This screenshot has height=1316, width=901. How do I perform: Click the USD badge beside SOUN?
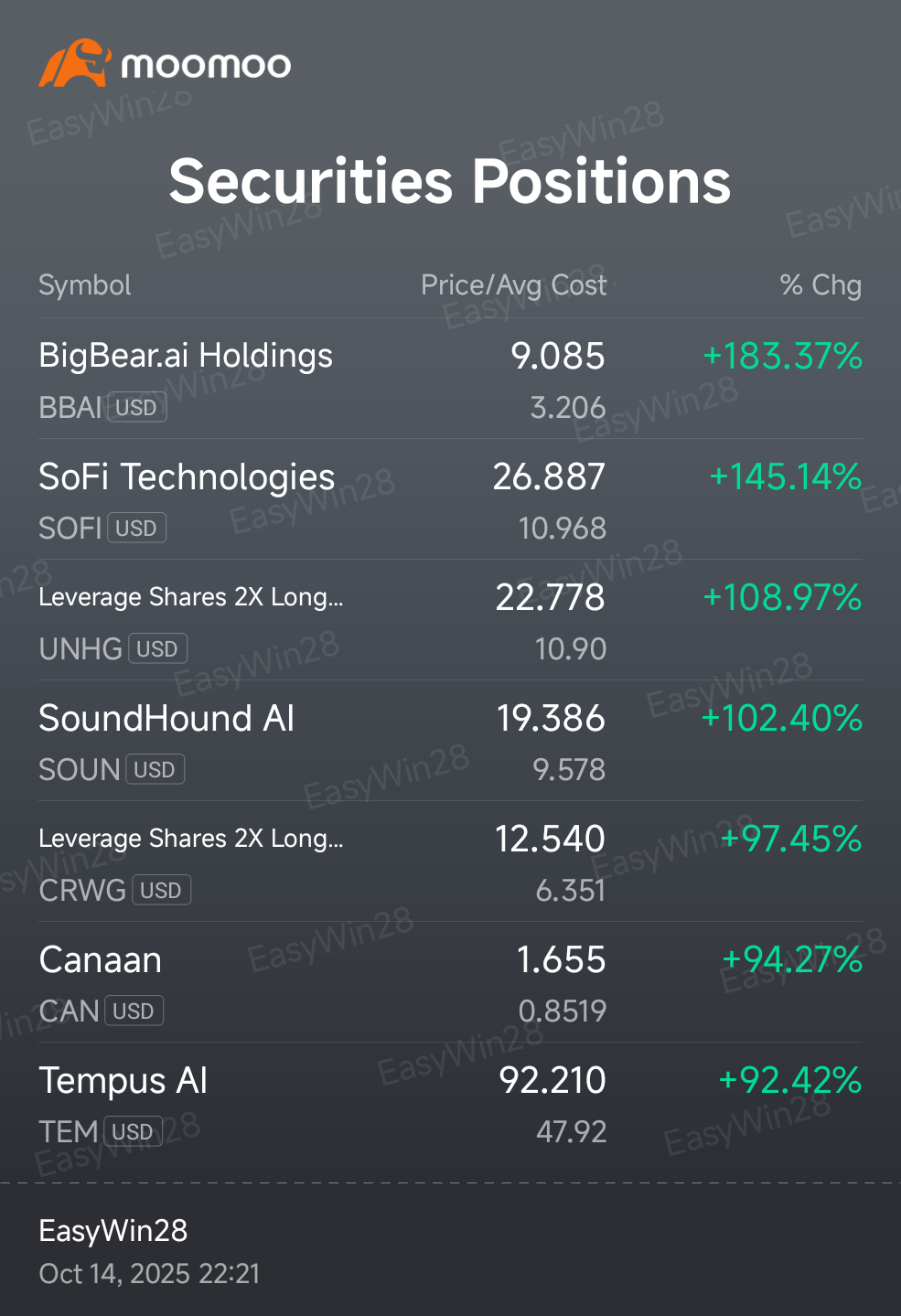tap(156, 769)
